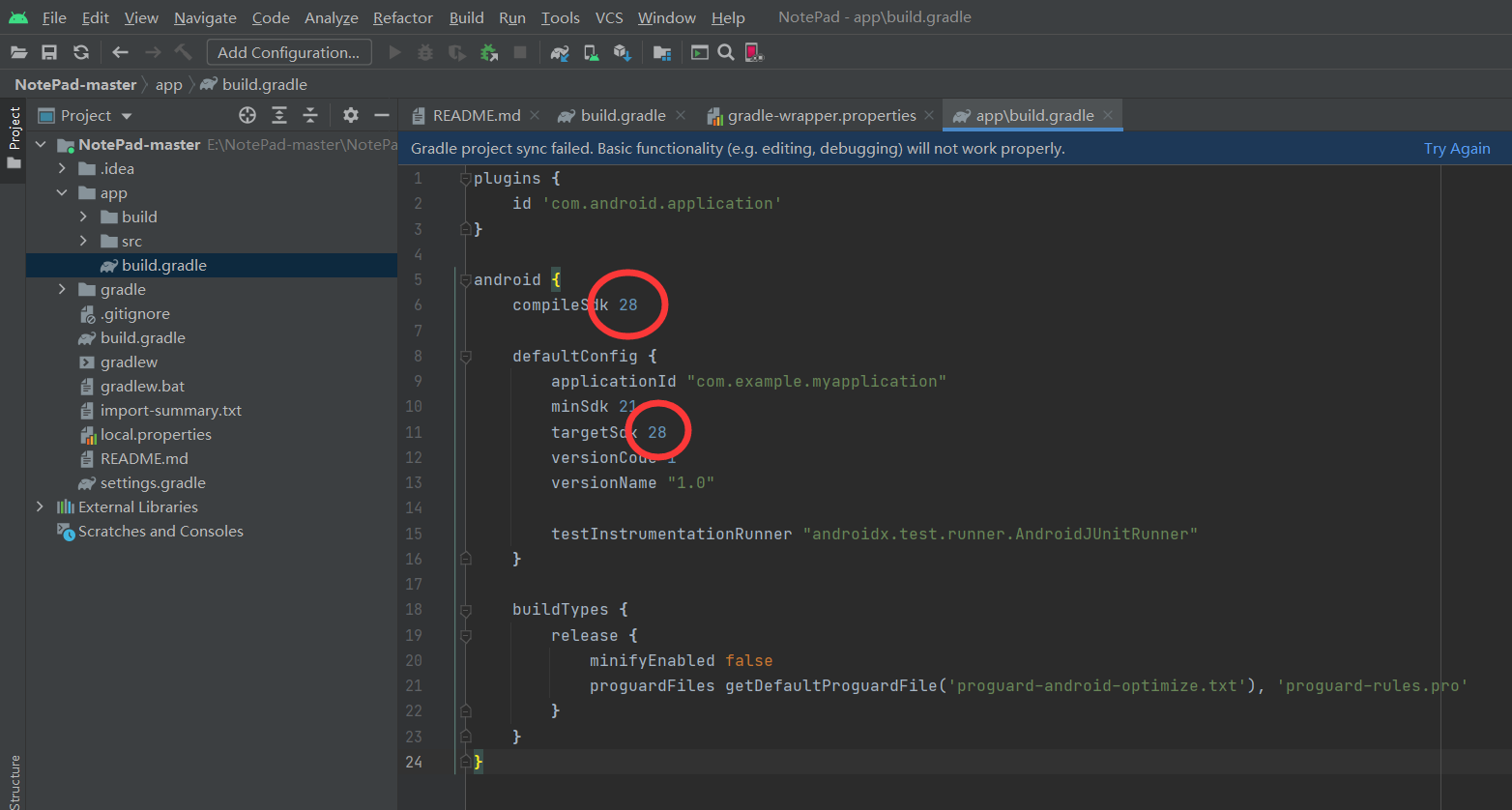Click the Run with Coverage icon
Screen dimensions: 1512x810
click(457, 52)
